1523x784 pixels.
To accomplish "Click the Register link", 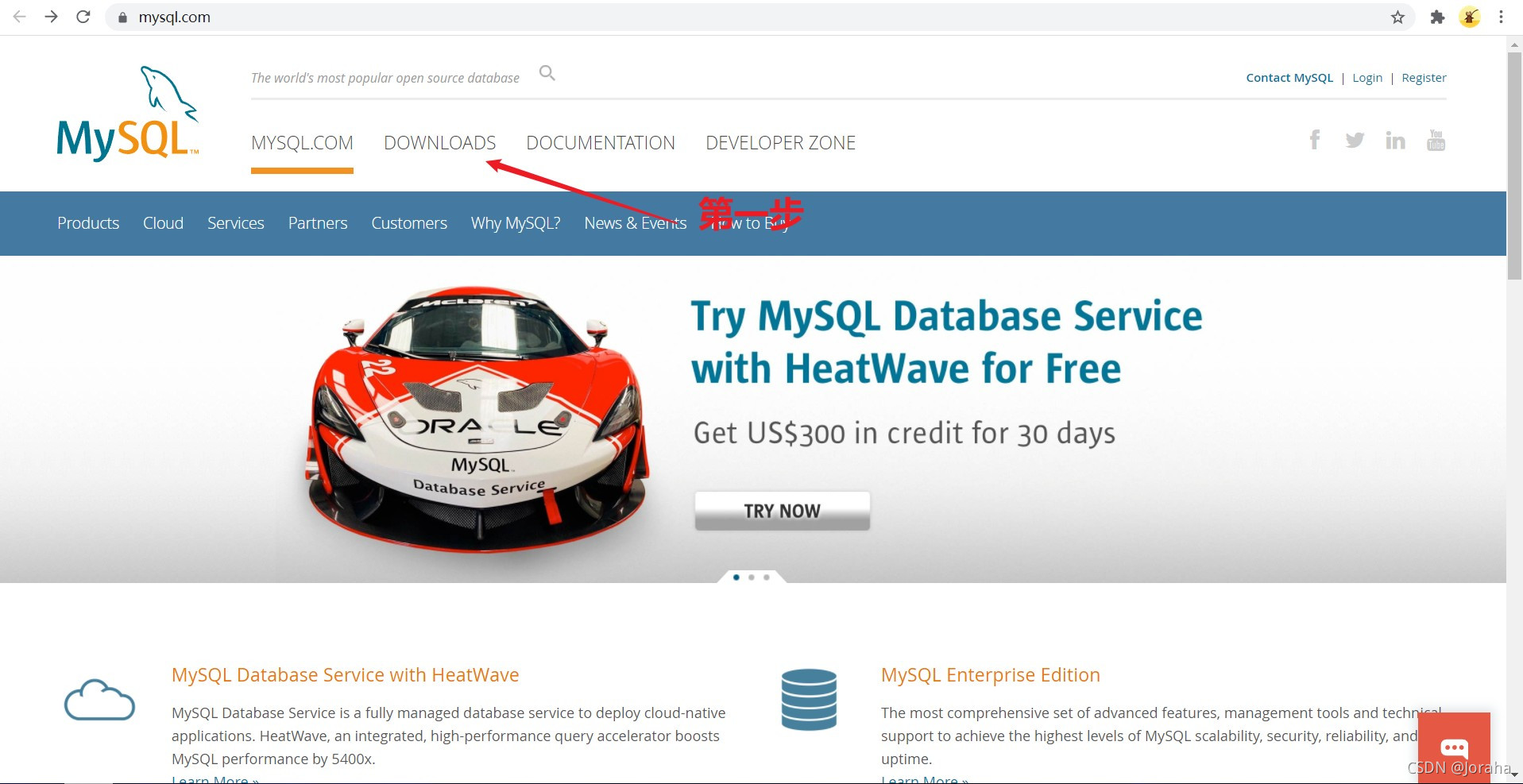I will click(1424, 78).
